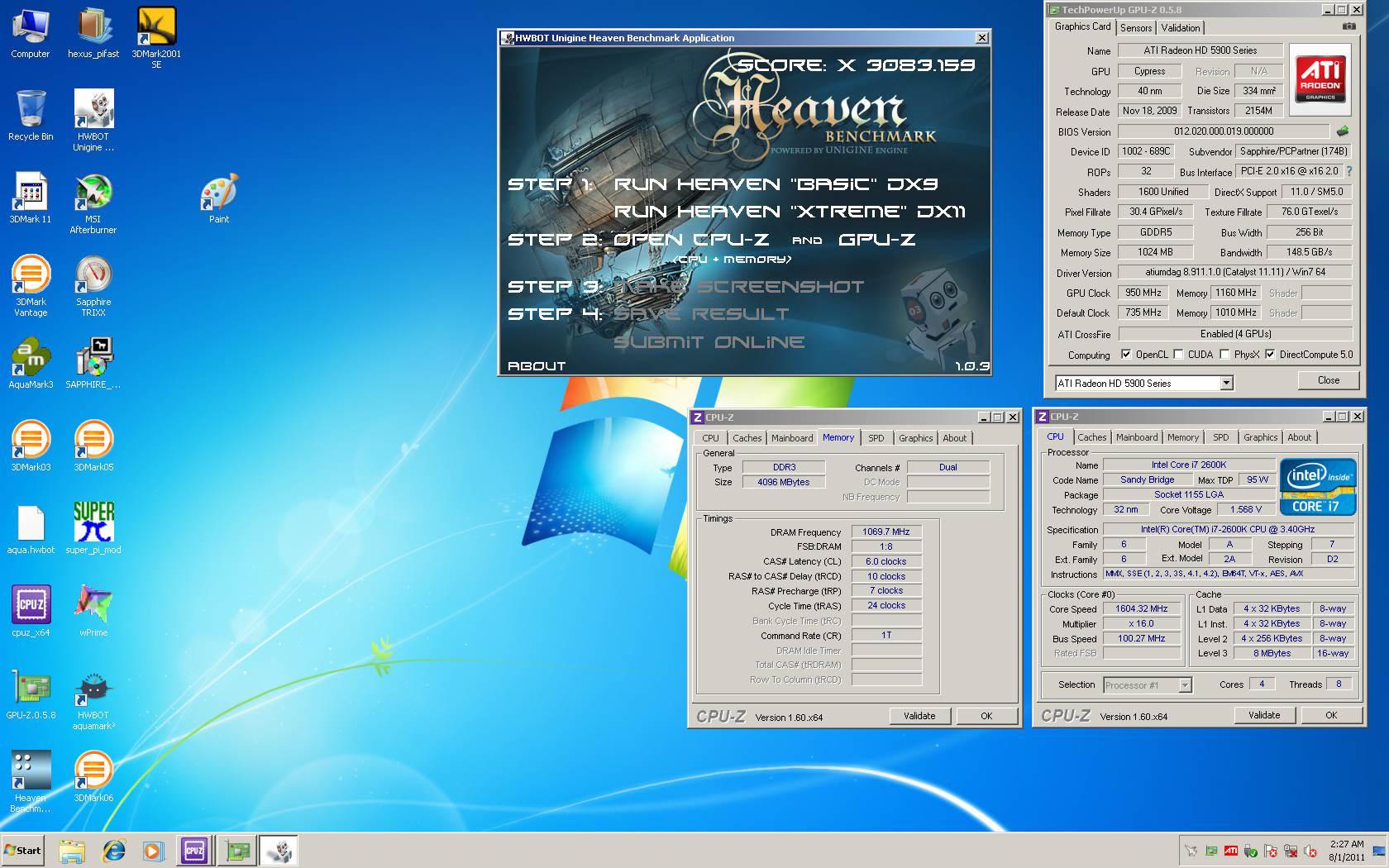The height and width of the screenshot is (868, 1389).
Task: Click OPEN CPU-Z in Heaven app
Action: pos(691,240)
